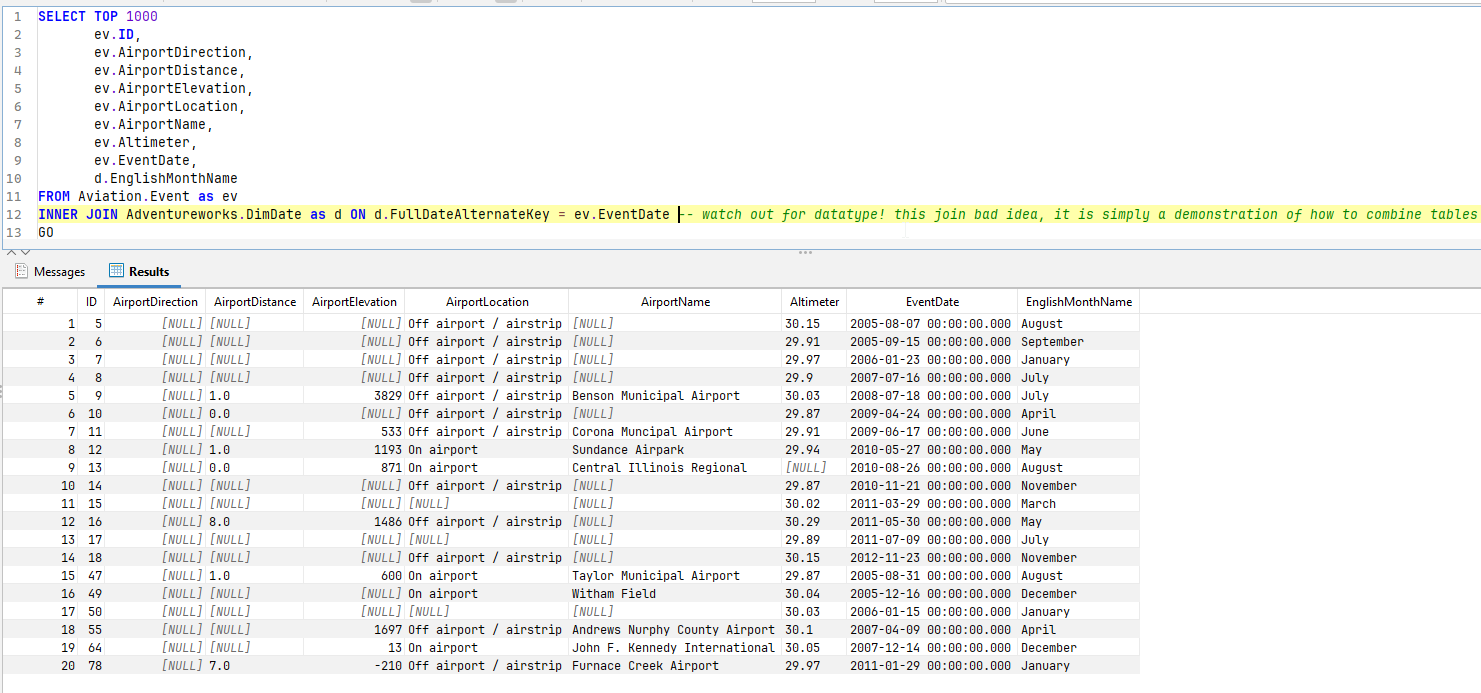Viewport: 1481px width, 693px height.
Task: Sort by the AirportName column header
Action: (674, 302)
